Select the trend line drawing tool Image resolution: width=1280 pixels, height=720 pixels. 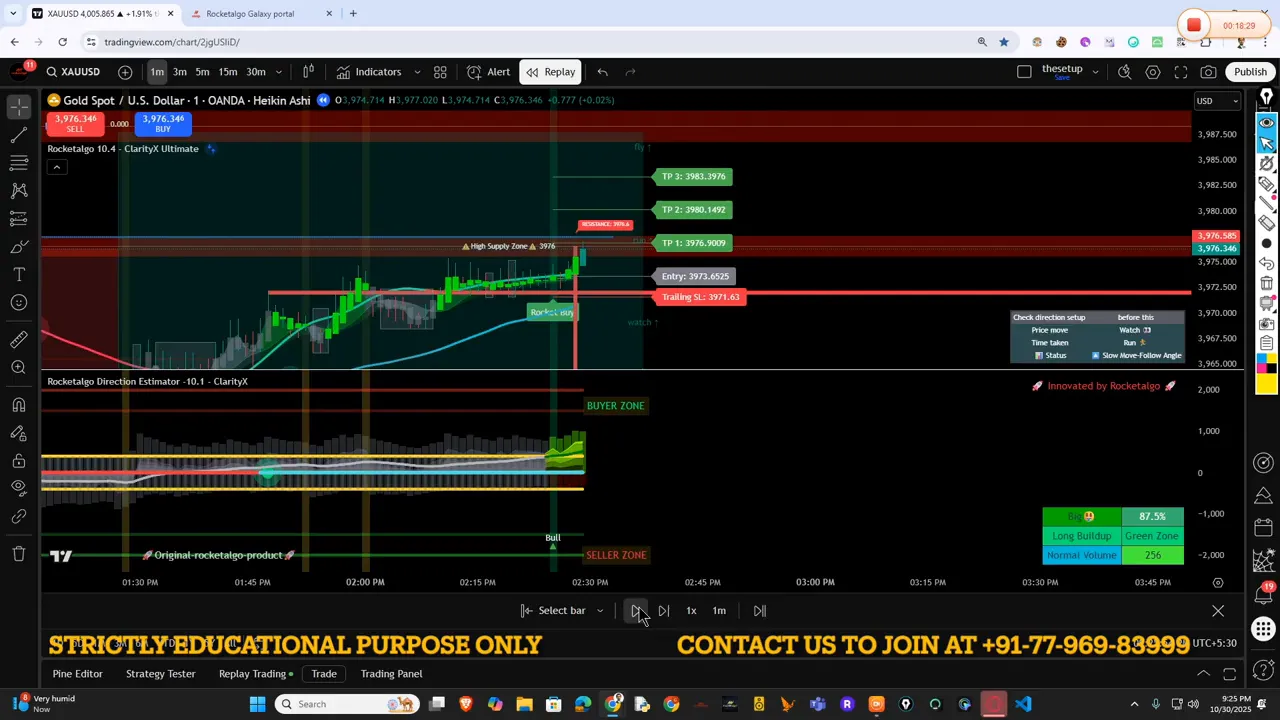point(19,135)
